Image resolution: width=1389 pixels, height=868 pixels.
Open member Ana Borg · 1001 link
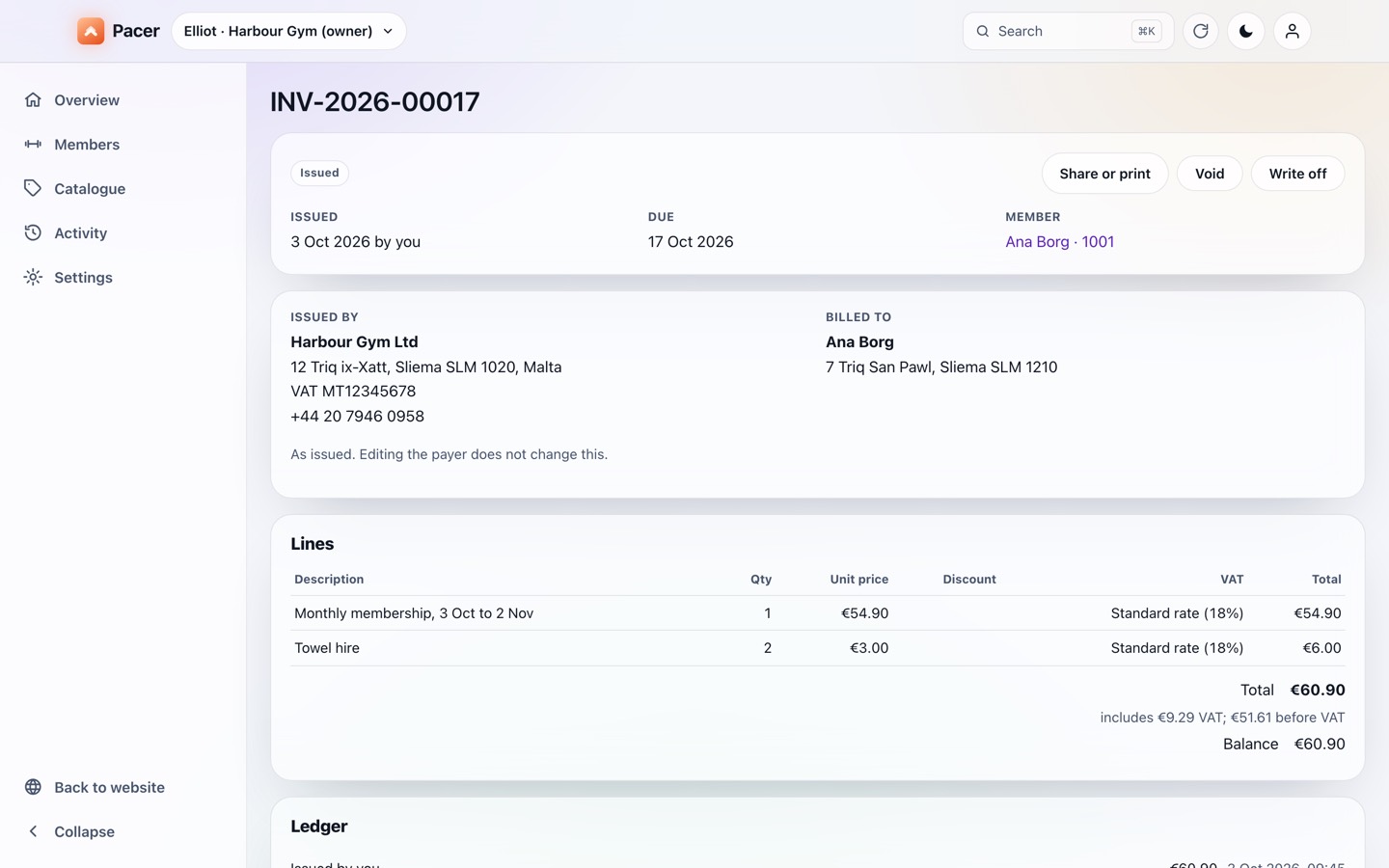coord(1059,241)
